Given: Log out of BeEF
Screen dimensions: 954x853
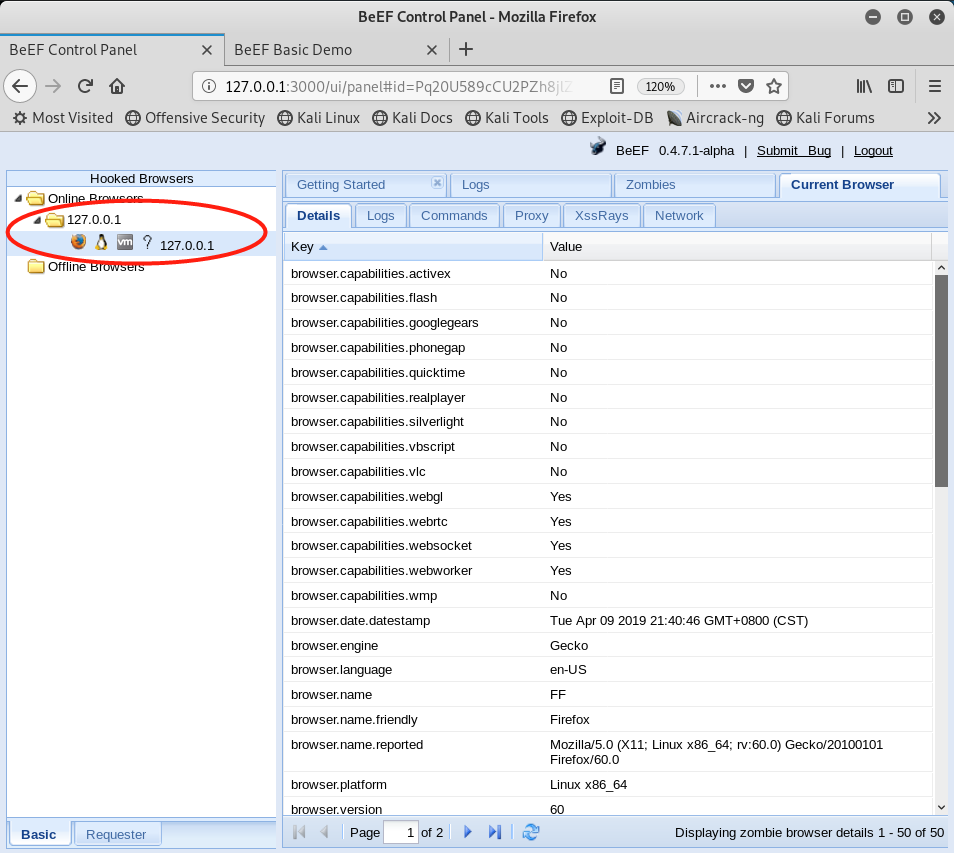Looking at the screenshot, I should (873, 151).
